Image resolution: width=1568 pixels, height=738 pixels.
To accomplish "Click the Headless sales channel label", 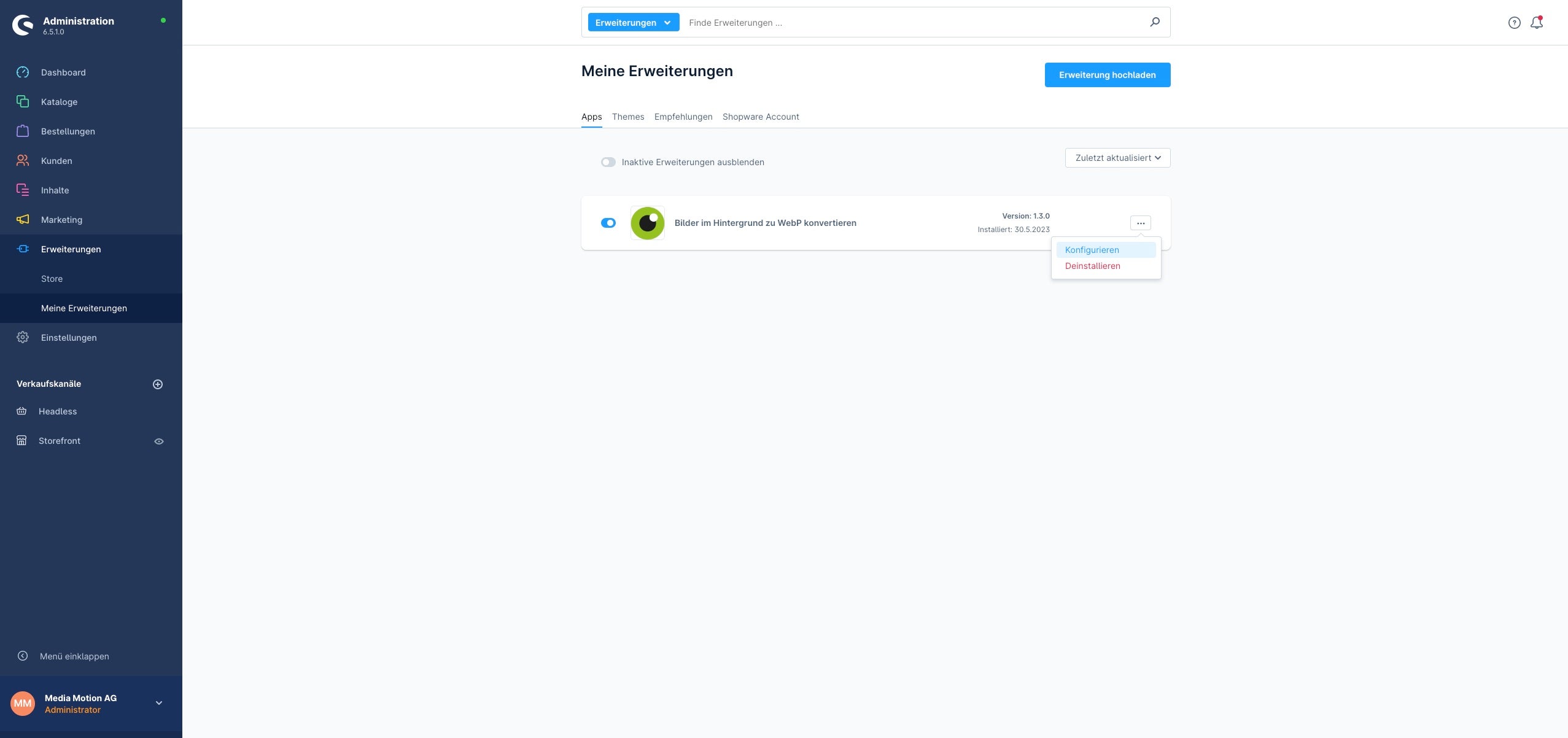I will pyautogui.click(x=58, y=411).
